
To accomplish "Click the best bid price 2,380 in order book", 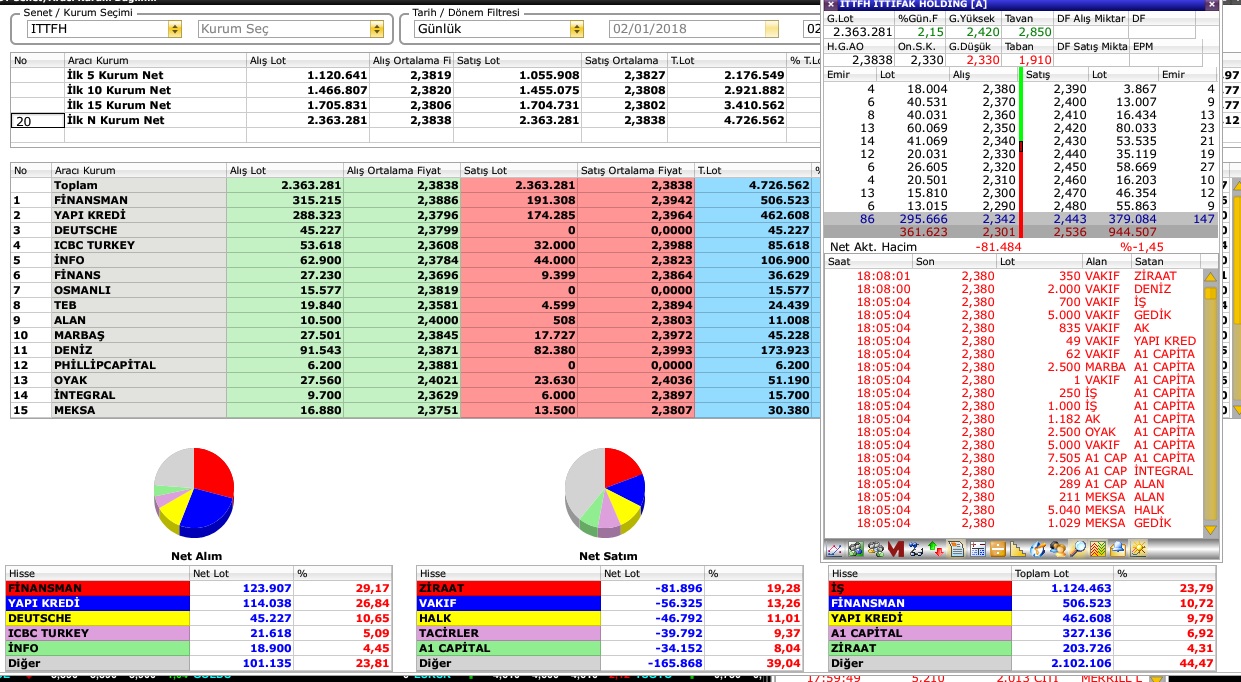I will click(x=999, y=90).
